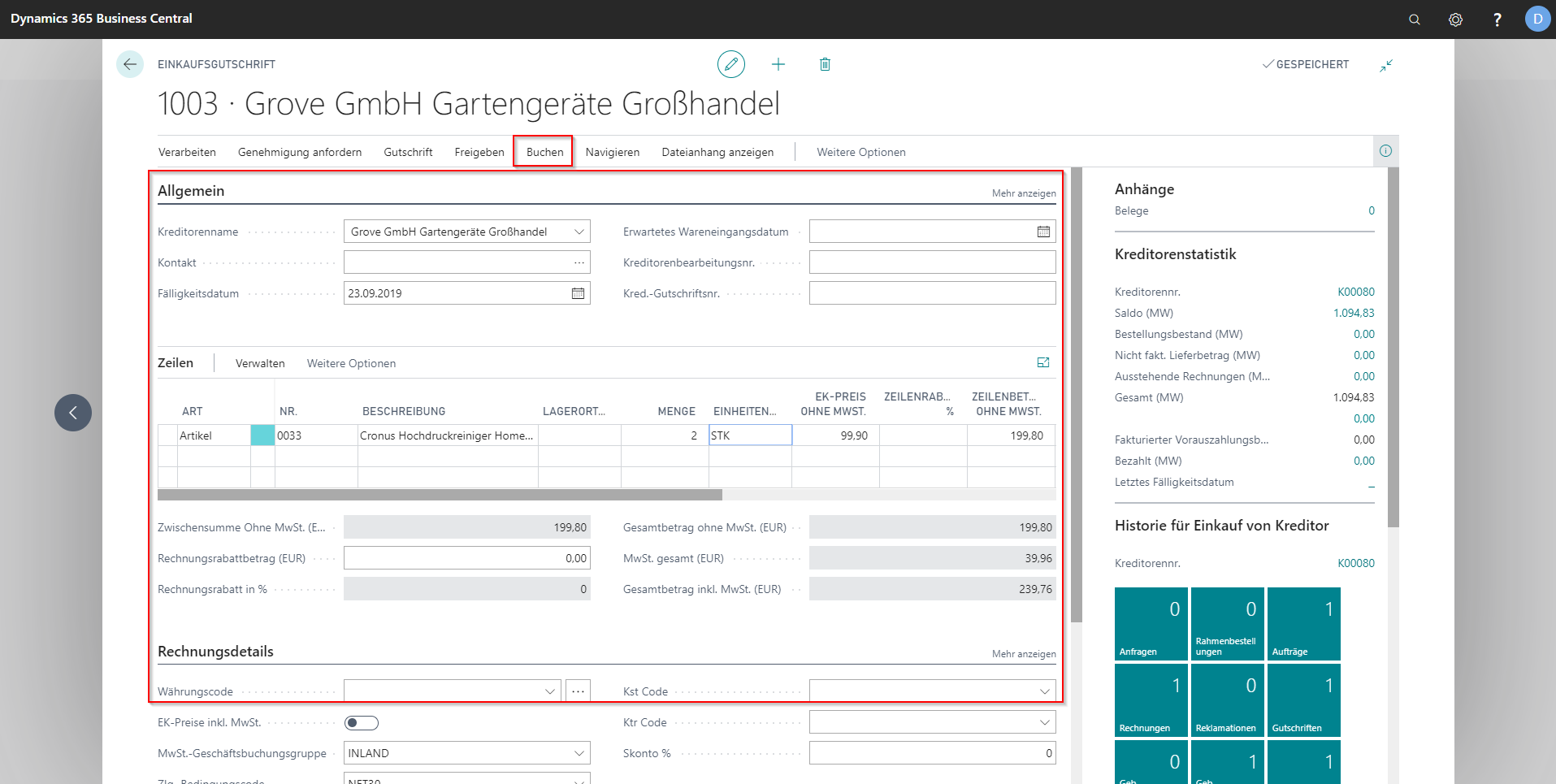Click the Nr. cell 0033
Image resolution: width=1556 pixels, height=784 pixels.
point(316,435)
